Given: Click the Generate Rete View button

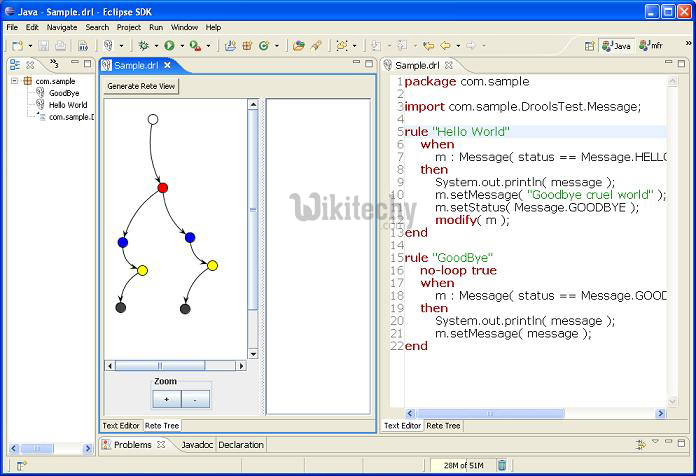Looking at the screenshot, I should click(141, 86).
